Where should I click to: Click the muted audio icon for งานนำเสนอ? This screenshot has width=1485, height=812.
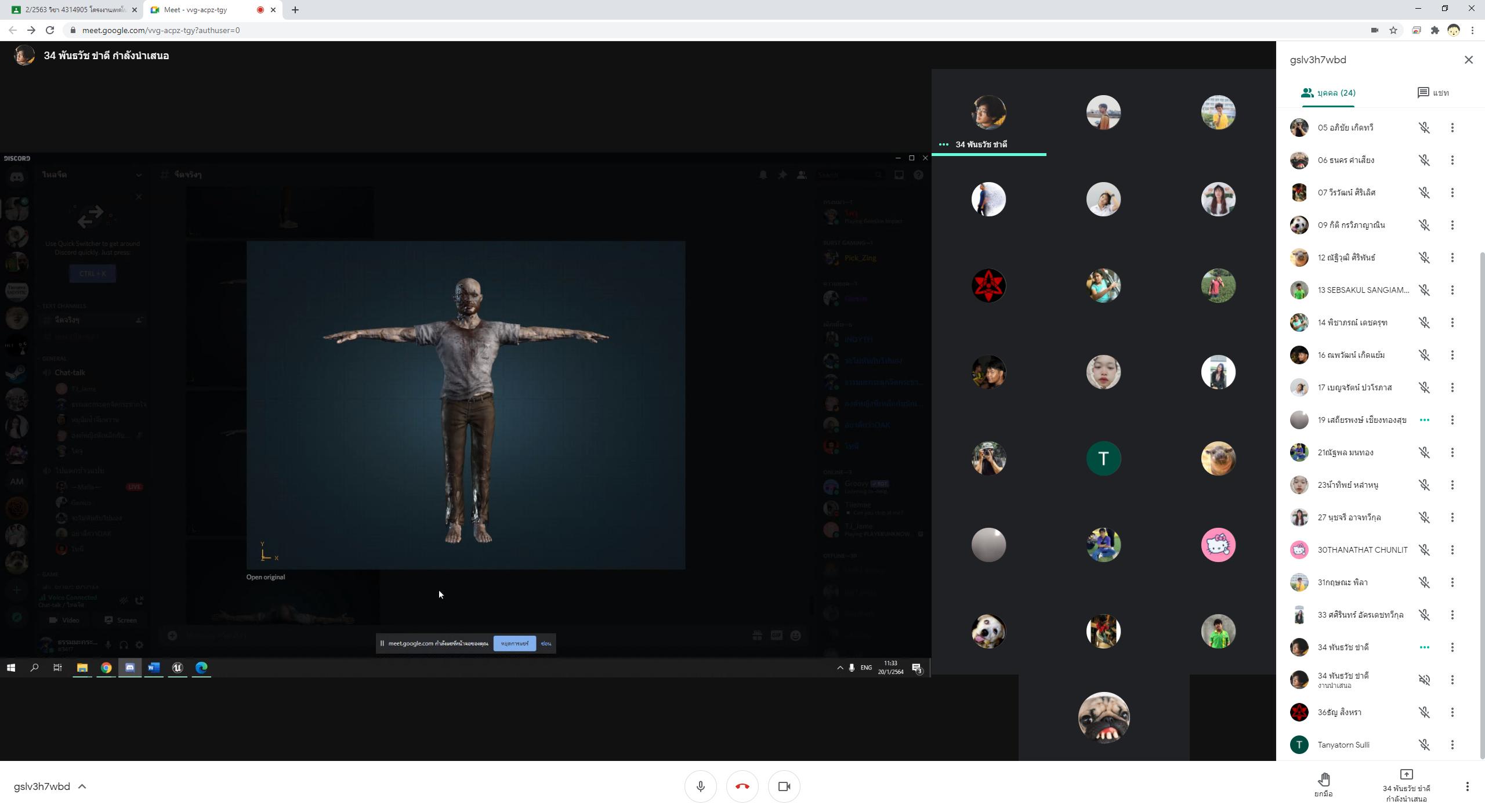1424,680
